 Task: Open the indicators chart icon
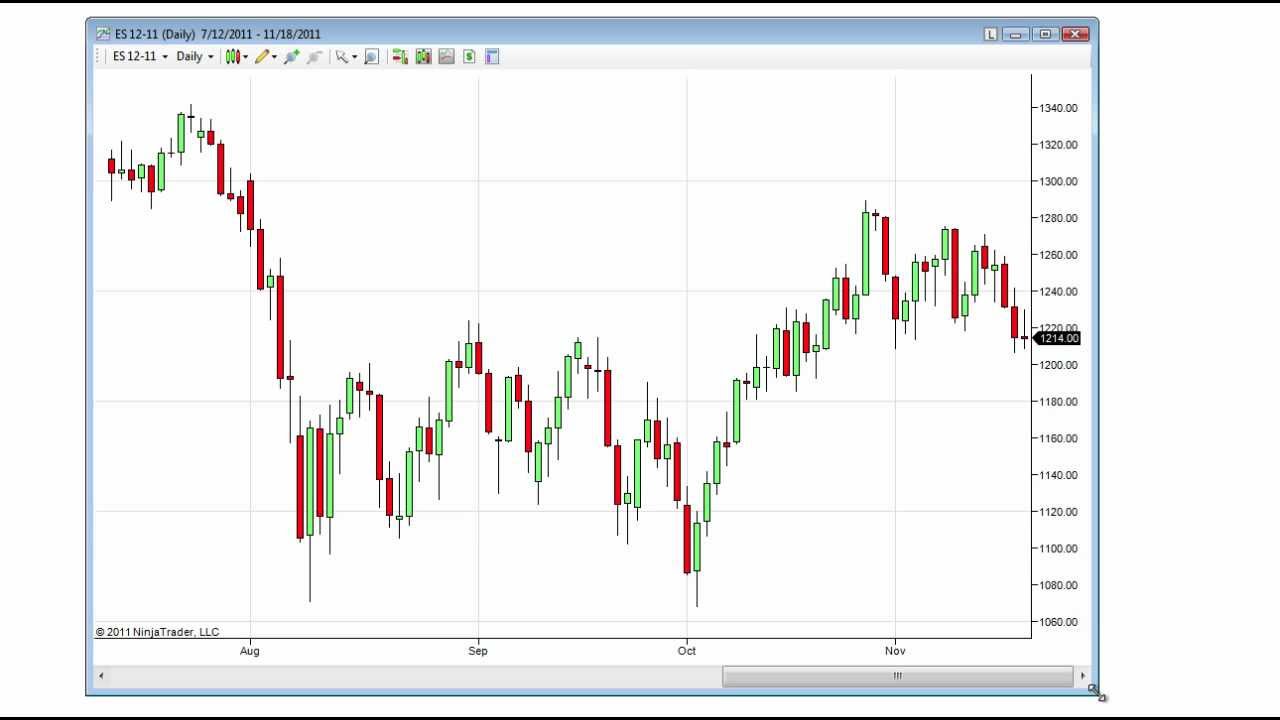(x=446, y=57)
